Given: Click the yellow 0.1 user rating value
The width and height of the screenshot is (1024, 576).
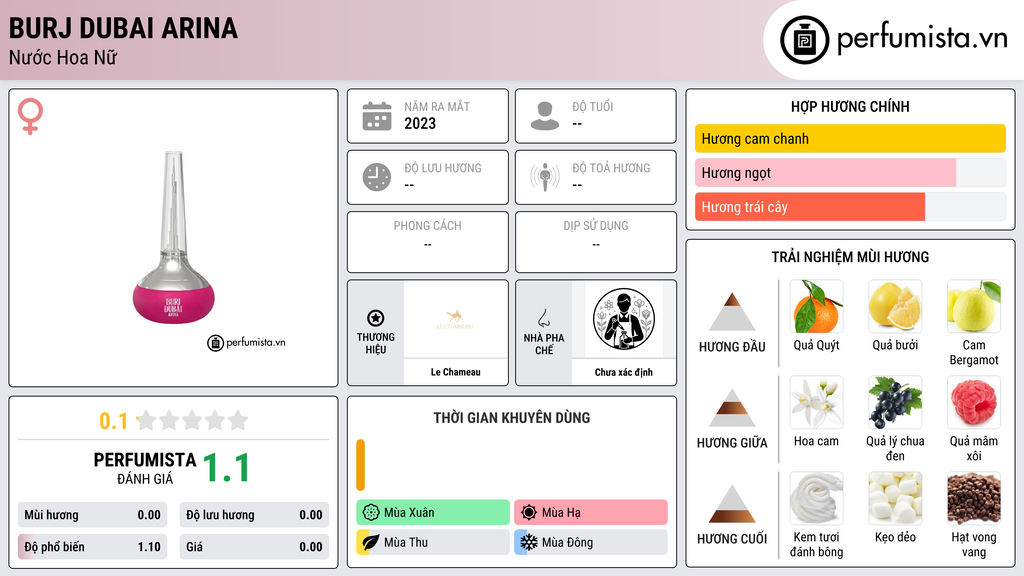Looking at the screenshot, I should 114,421.
